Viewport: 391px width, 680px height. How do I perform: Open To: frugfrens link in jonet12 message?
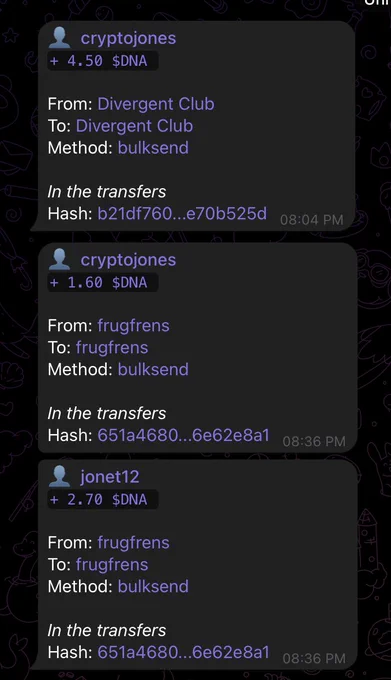[x=112, y=565]
